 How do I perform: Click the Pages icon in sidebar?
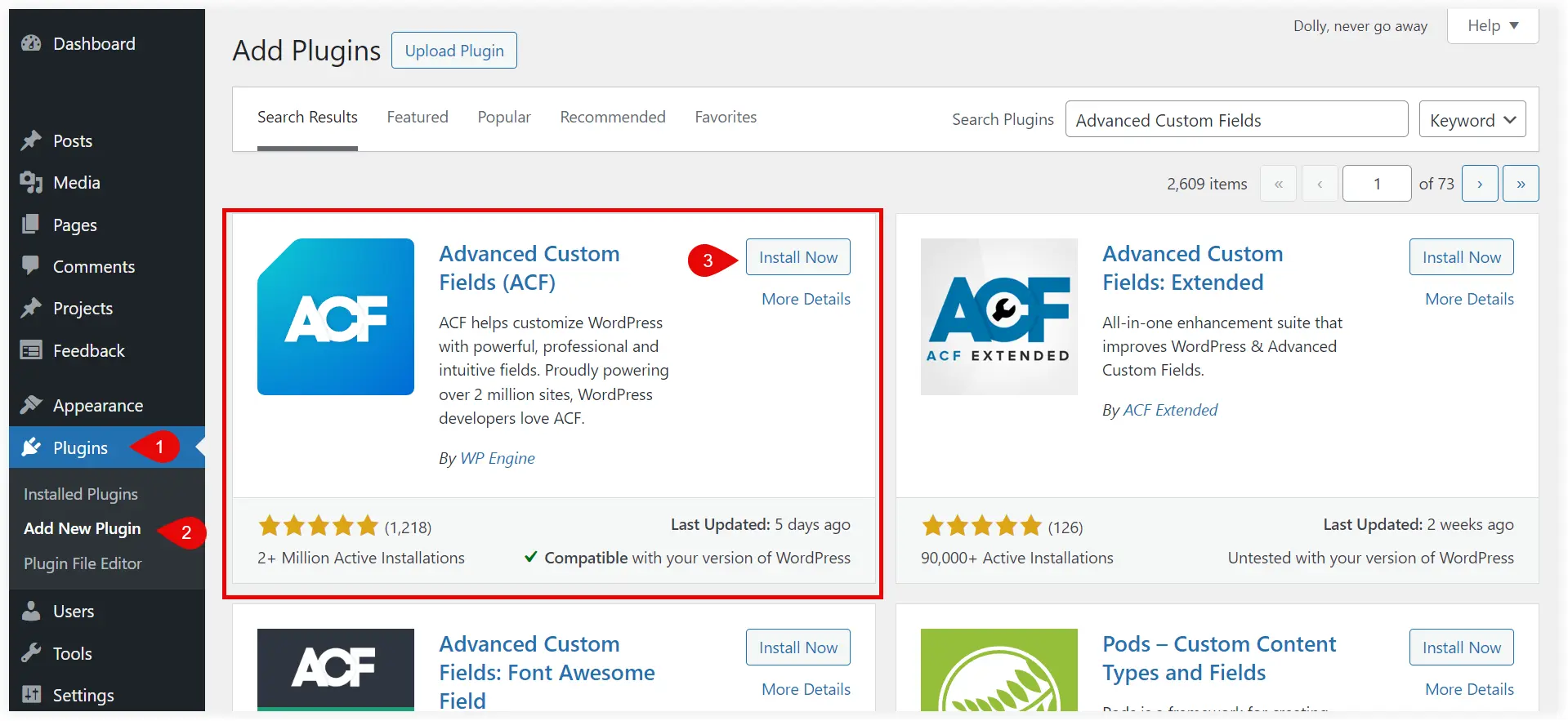point(31,225)
